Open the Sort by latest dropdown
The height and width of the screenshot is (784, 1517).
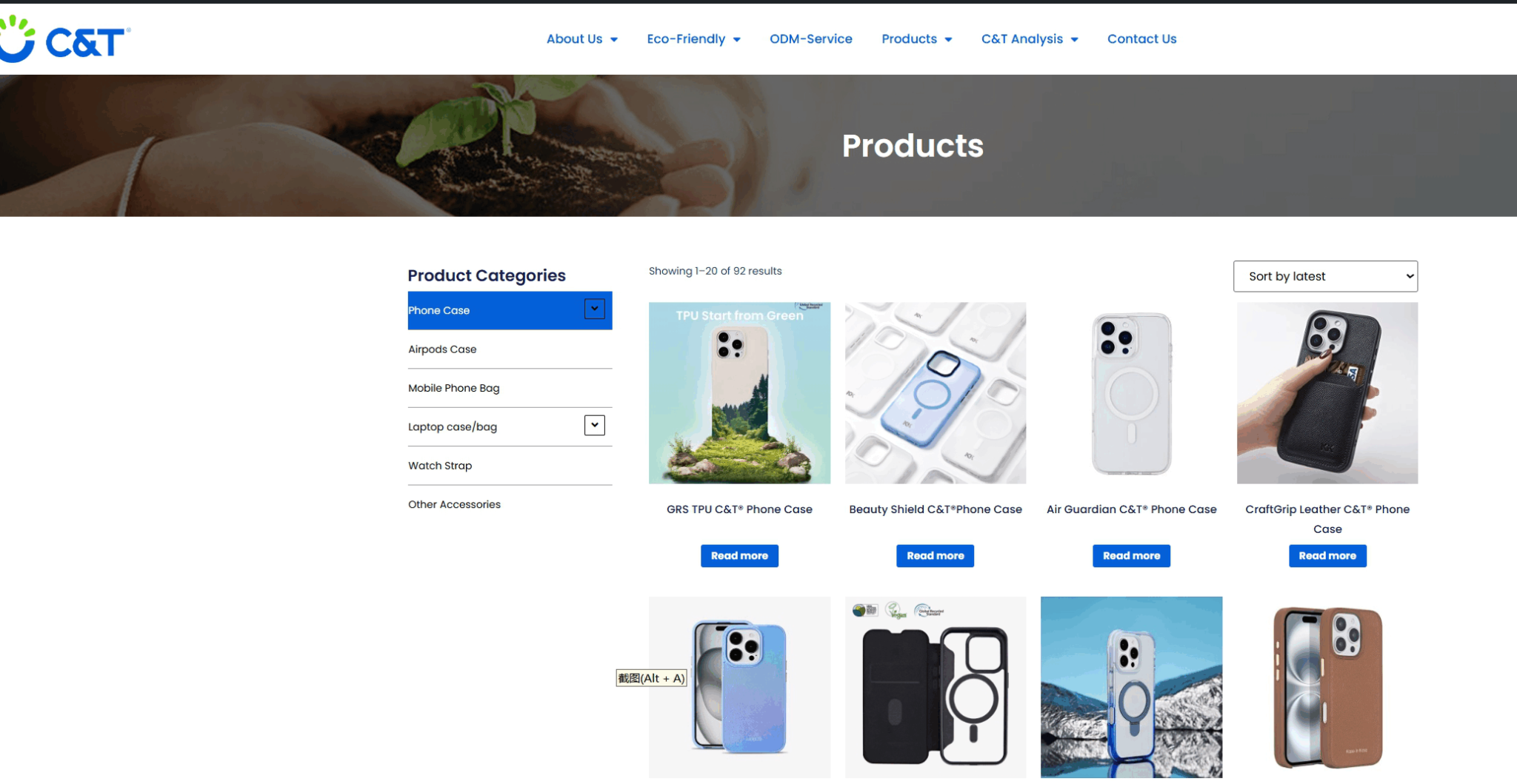(1325, 276)
